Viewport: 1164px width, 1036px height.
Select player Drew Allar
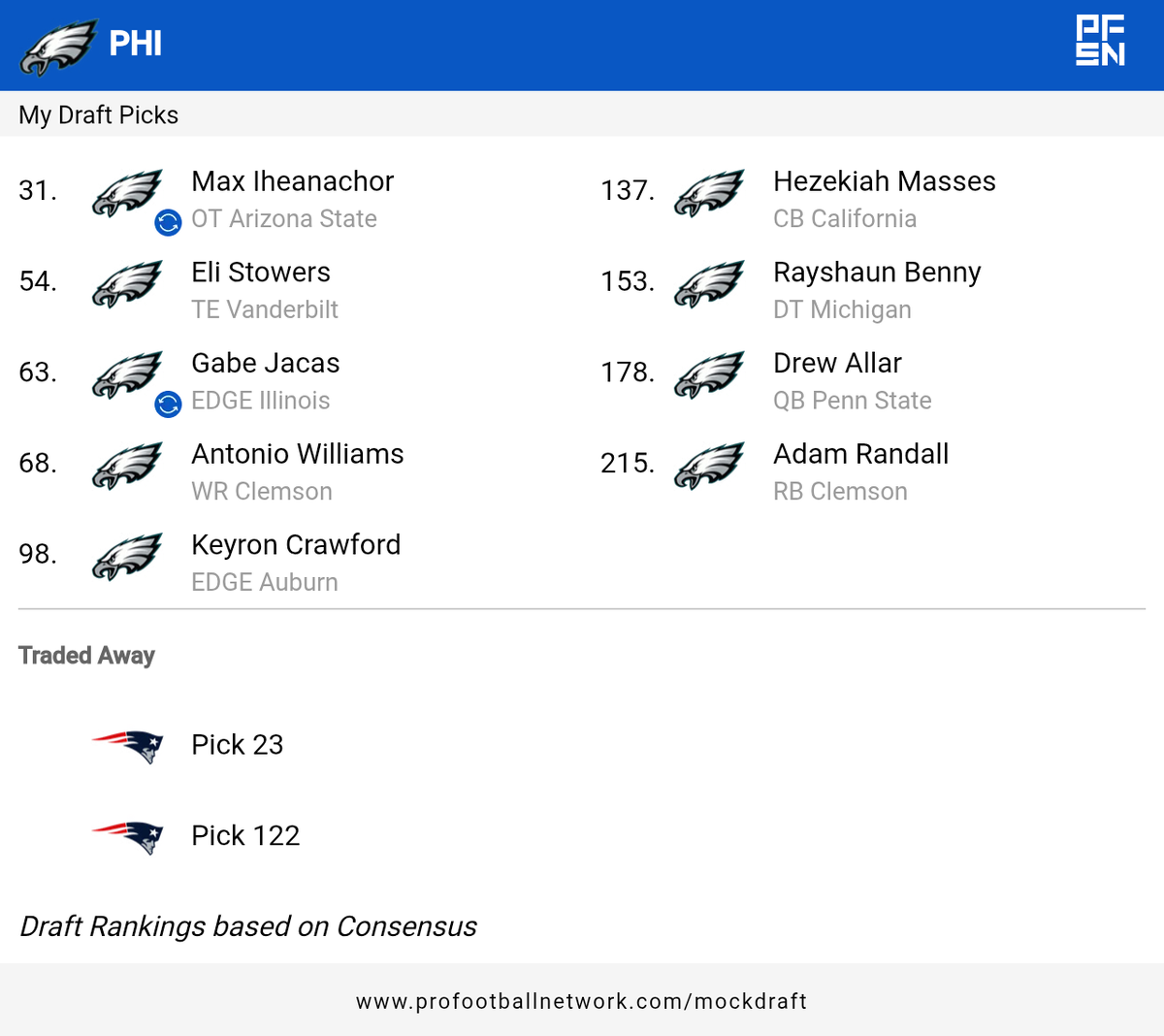pyautogui.click(x=837, y=364)
